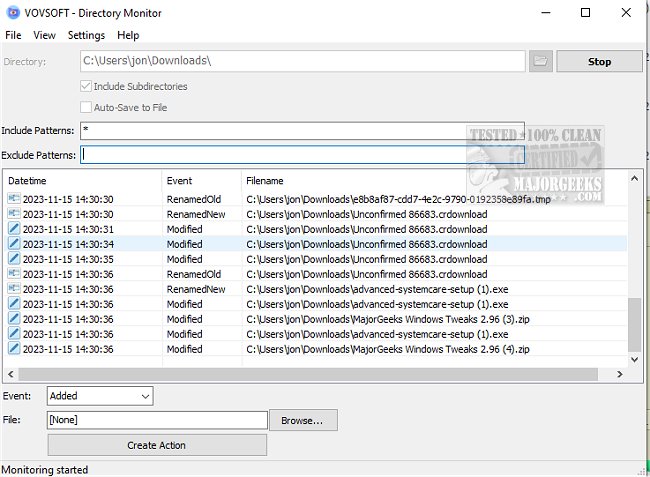Click the icon of the RenamedNew advanced-systemcare row

tap(14, 289)
